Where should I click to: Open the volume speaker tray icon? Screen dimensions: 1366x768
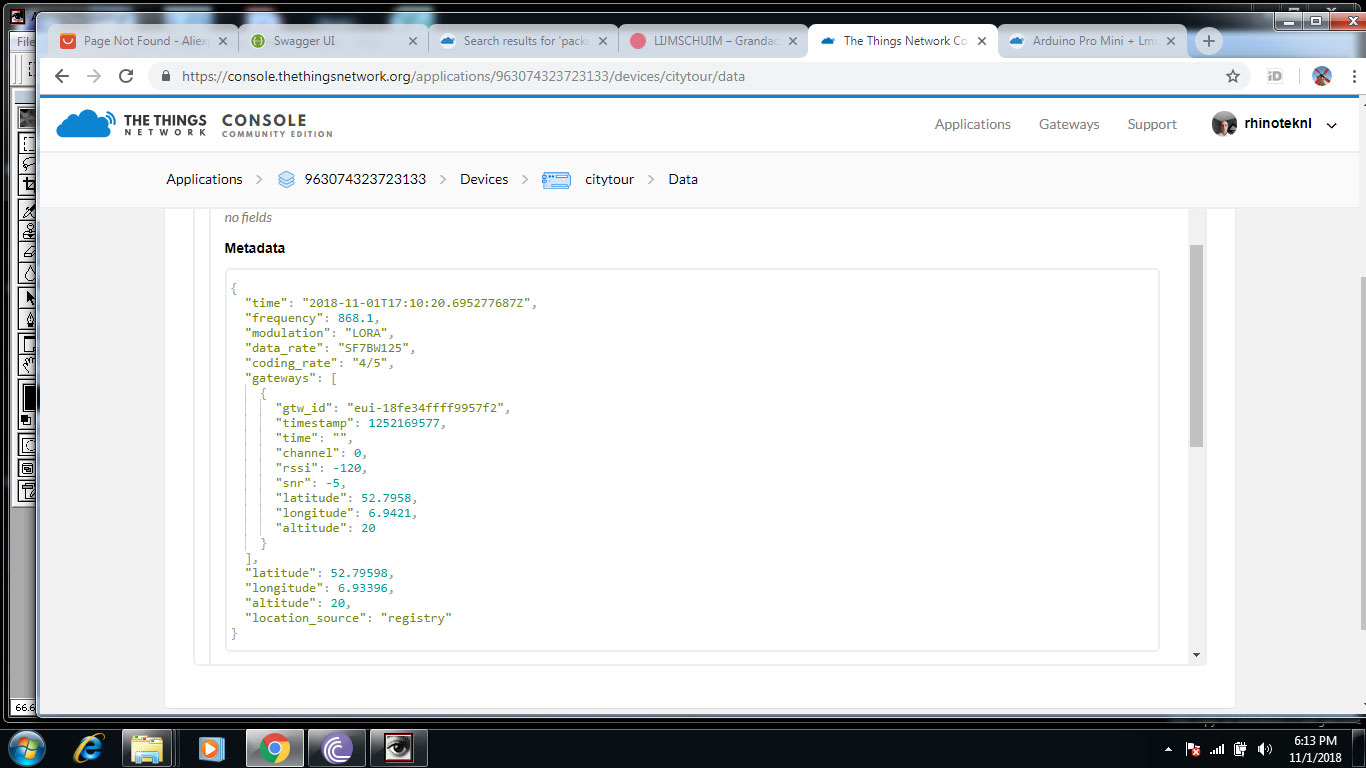(x=1265, y=748)
